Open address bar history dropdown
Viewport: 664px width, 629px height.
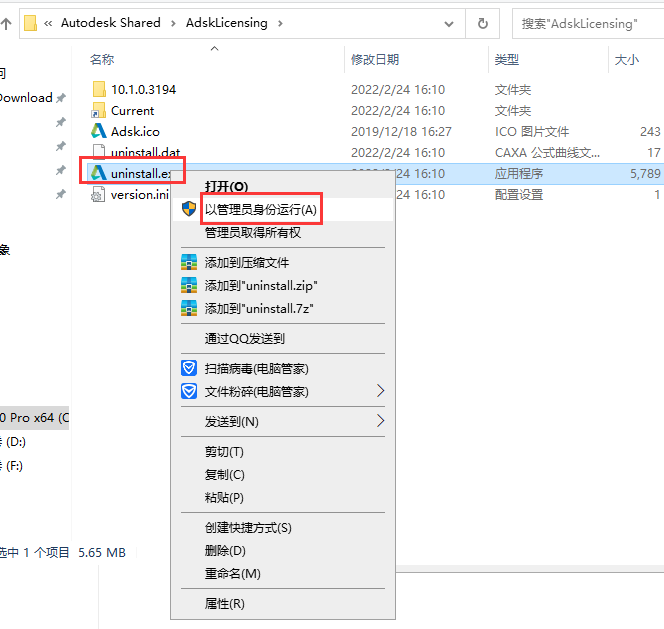[449, 24]
